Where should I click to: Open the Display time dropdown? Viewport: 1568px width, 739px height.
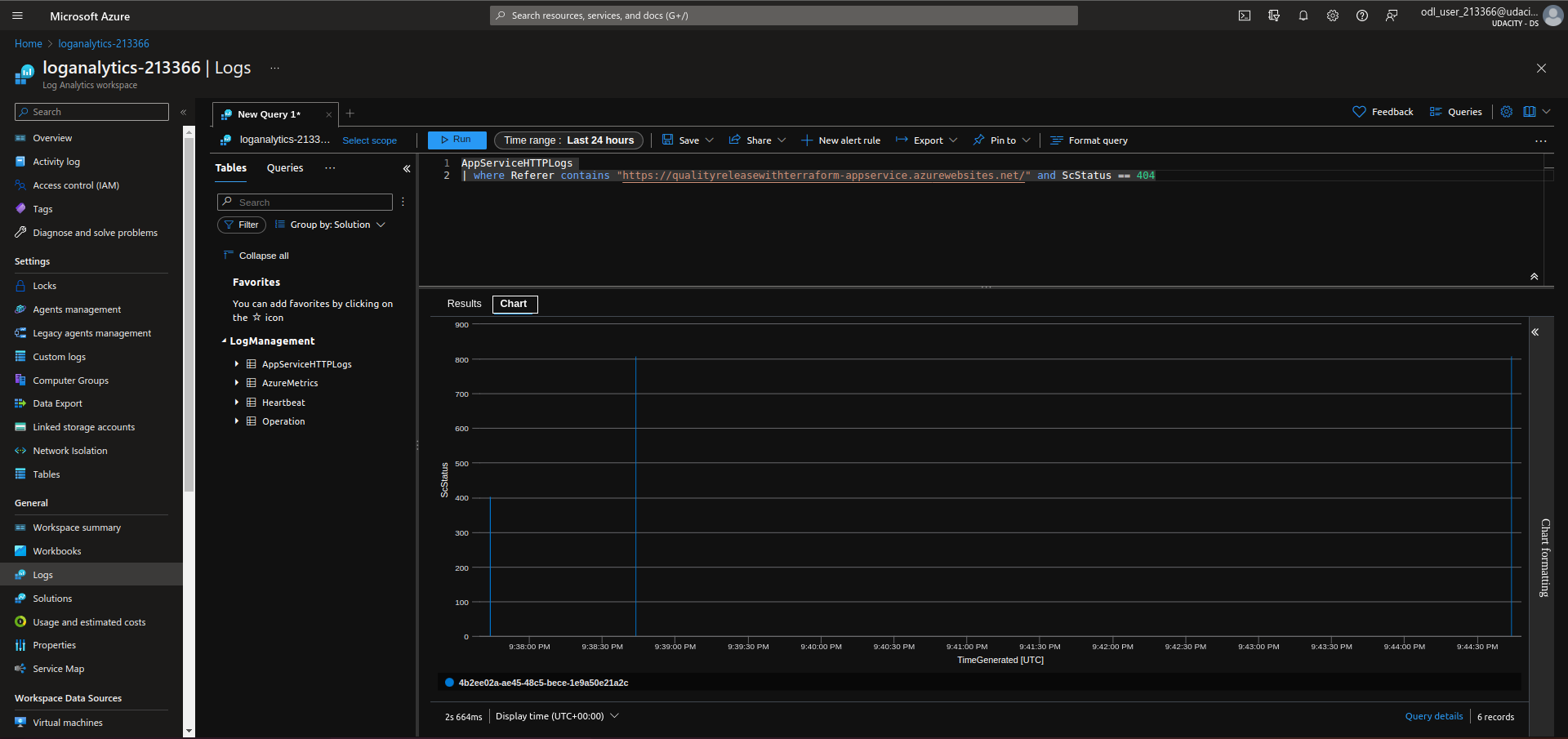[557, 716]
